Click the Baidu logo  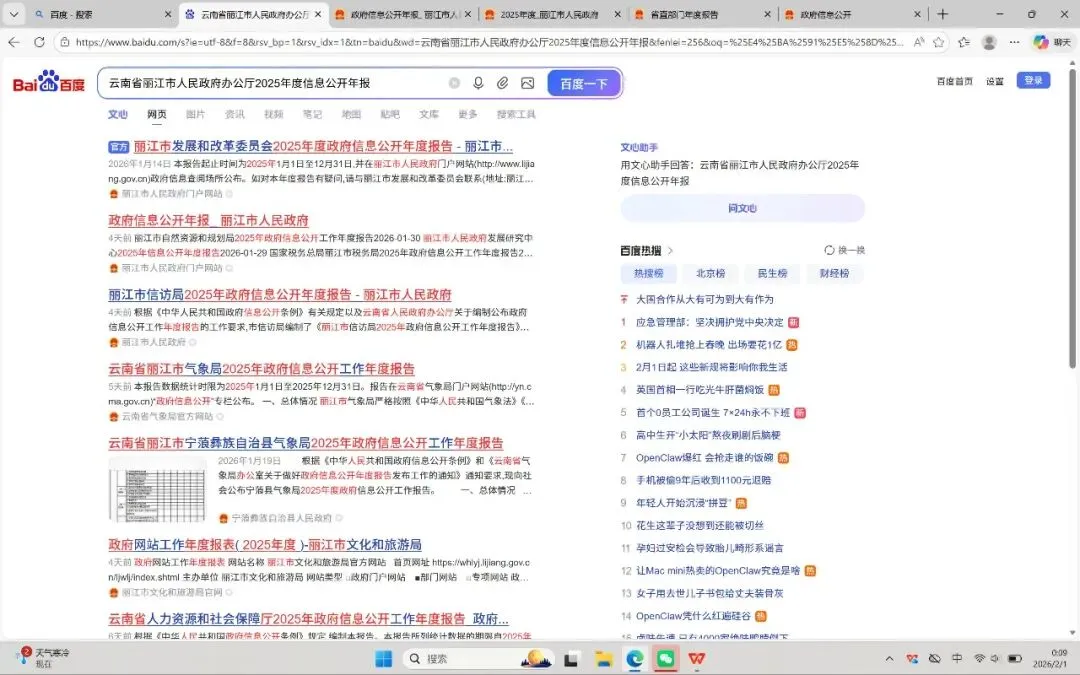coord(49,83)
